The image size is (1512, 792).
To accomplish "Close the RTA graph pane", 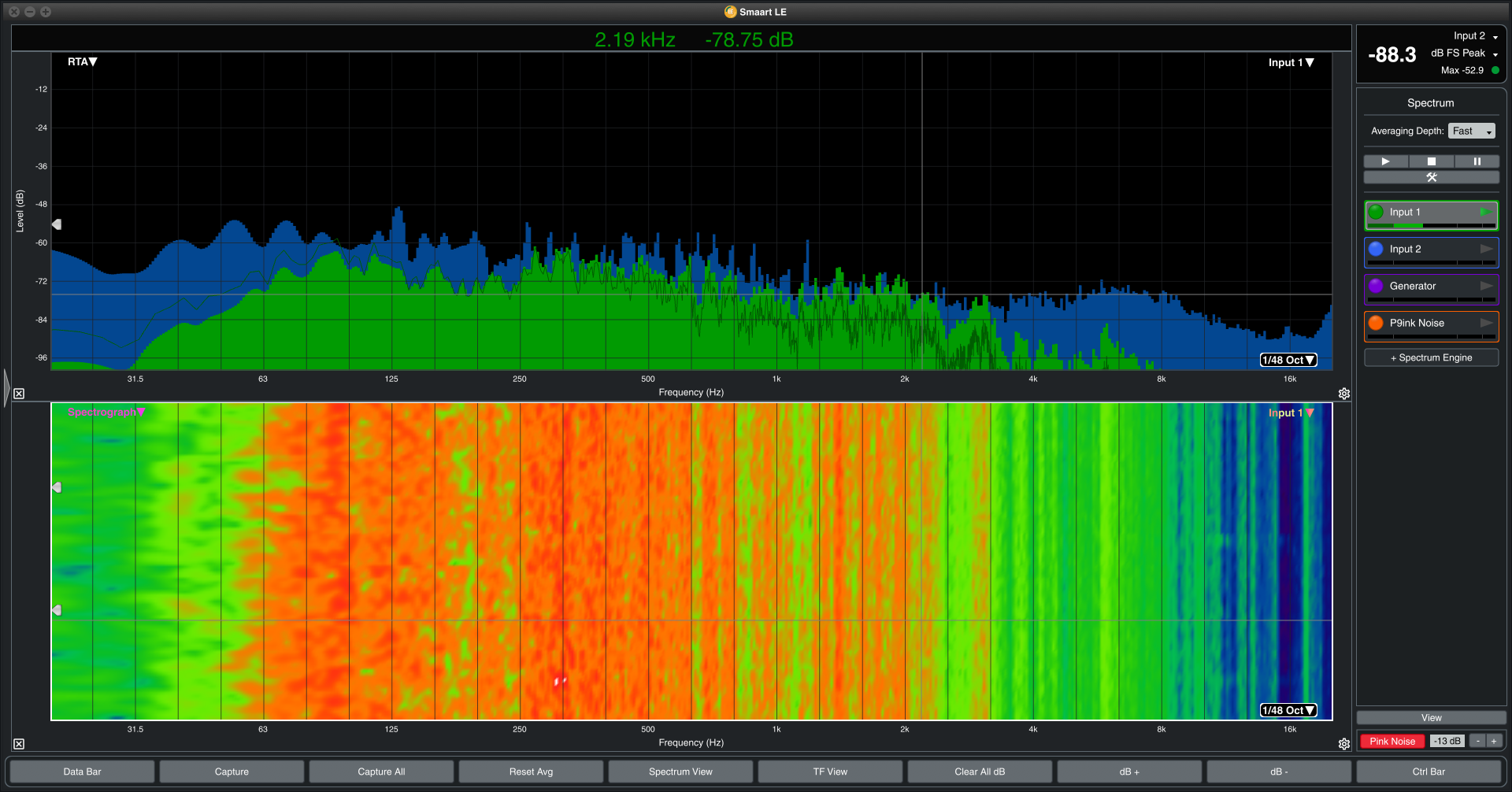I will pyautogui.click(x=19, y=394).
